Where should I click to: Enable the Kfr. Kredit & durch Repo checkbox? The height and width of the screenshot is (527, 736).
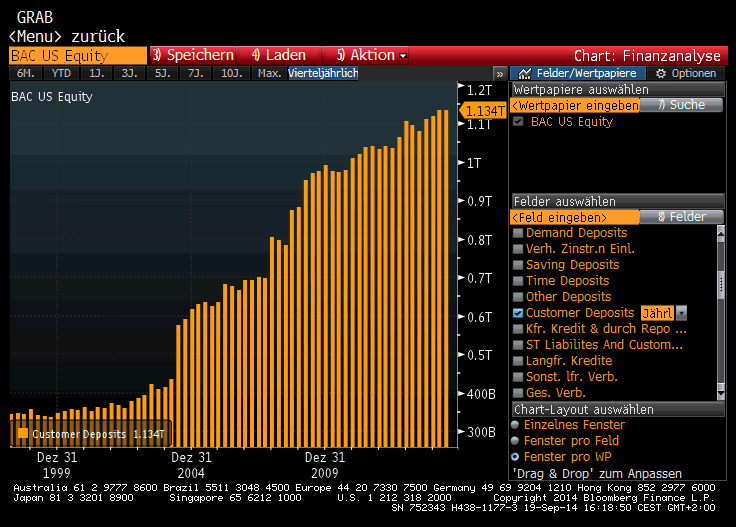(518, 328)
